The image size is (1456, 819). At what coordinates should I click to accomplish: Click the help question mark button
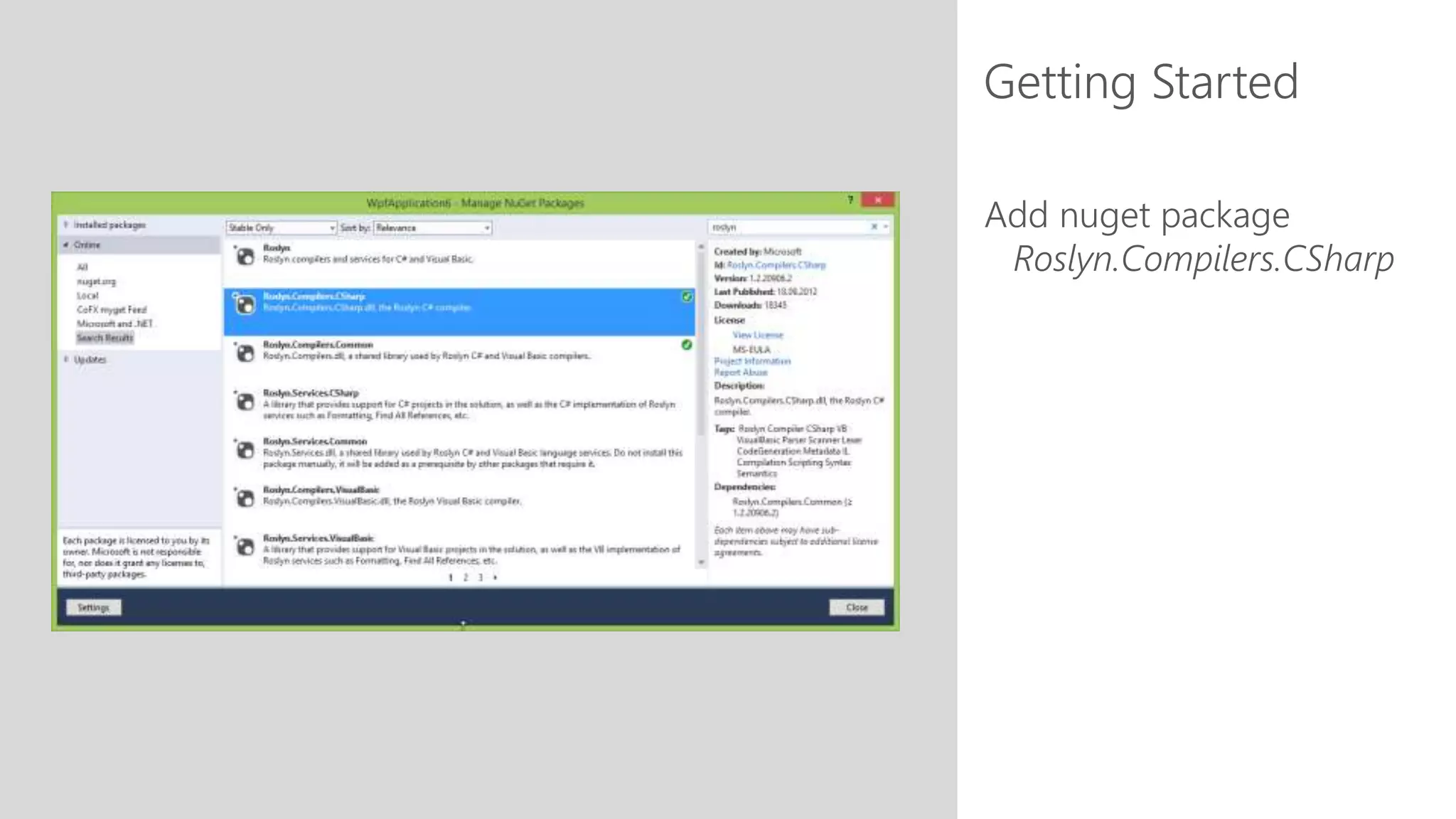pyautogui.click(x=850, y=200)
